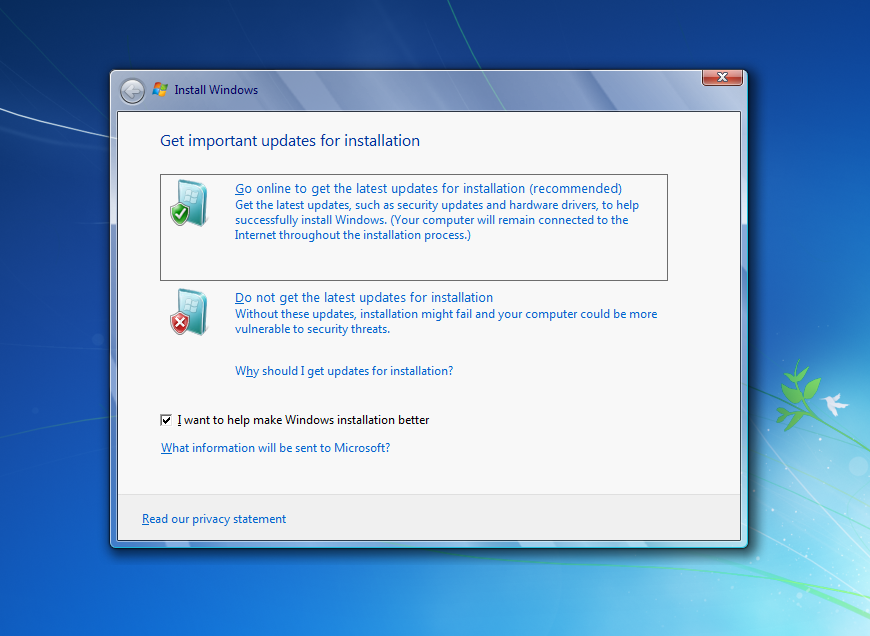Open What information will be sent link
Image resolution: width=870 pixels, height=636 pixels.
(276, 448)
